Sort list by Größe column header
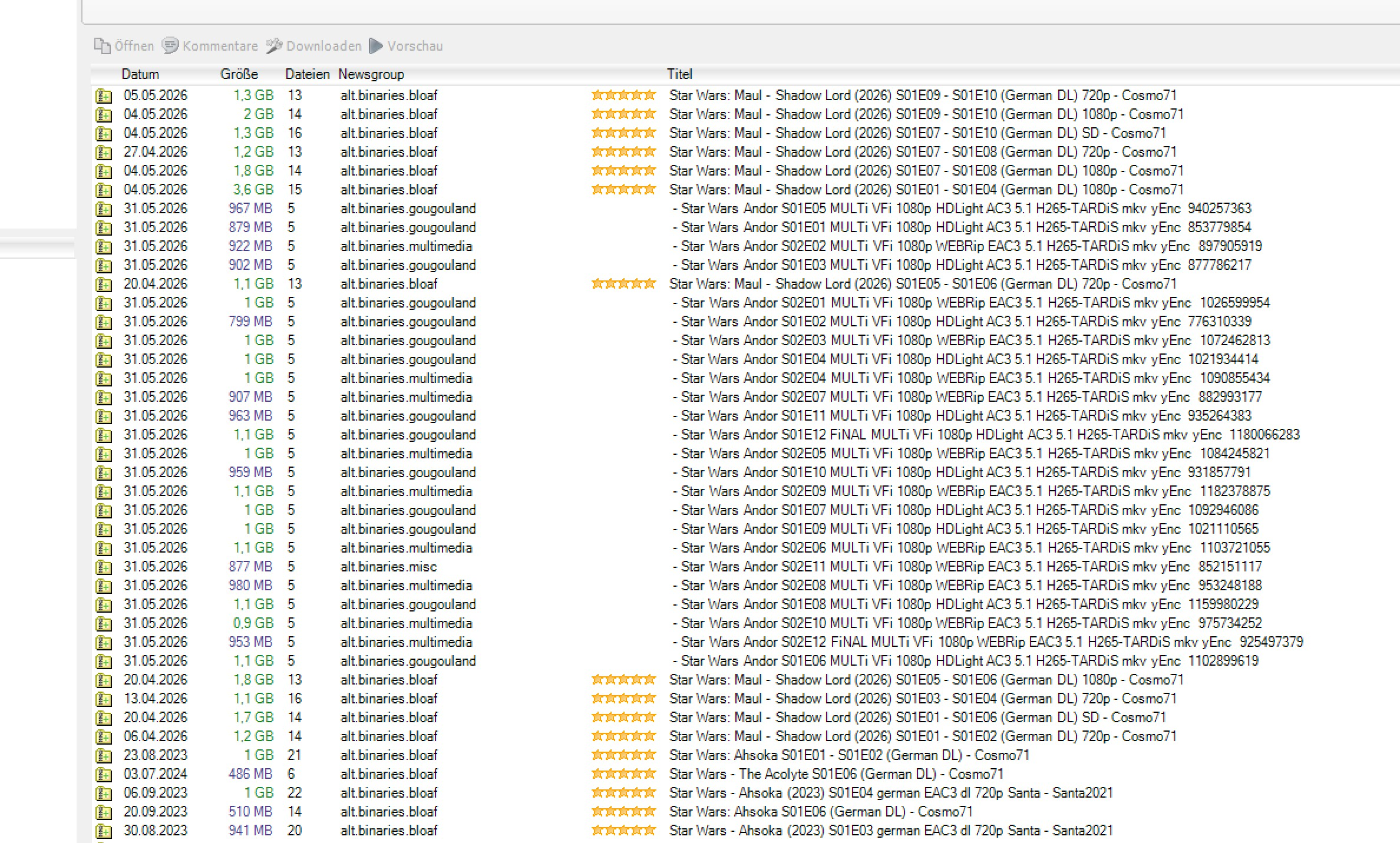 [x=239, y=74]
